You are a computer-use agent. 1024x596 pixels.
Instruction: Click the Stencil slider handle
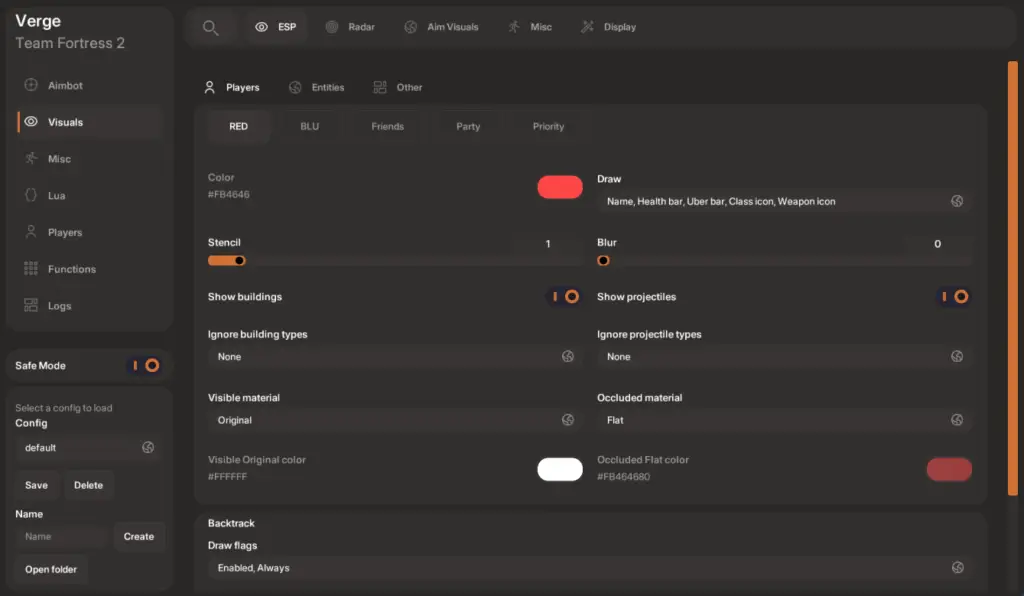[240, 260]
